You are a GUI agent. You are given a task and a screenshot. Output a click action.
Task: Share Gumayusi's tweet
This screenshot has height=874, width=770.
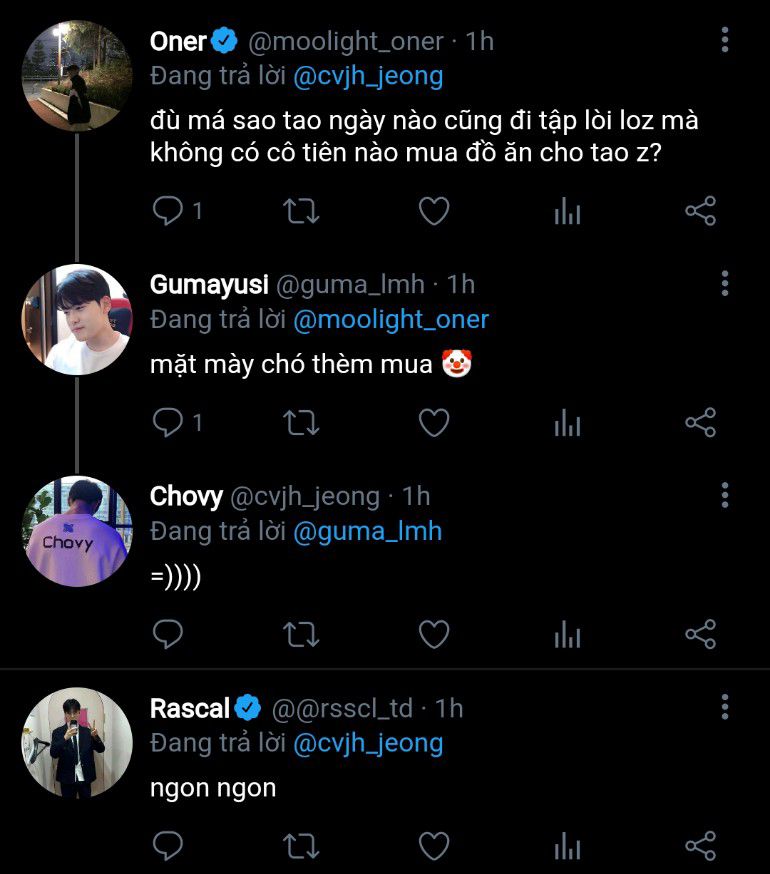700,423
